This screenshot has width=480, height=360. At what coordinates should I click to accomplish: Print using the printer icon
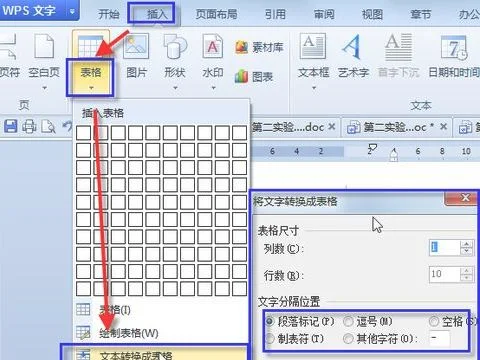click(x=29, y=127)
